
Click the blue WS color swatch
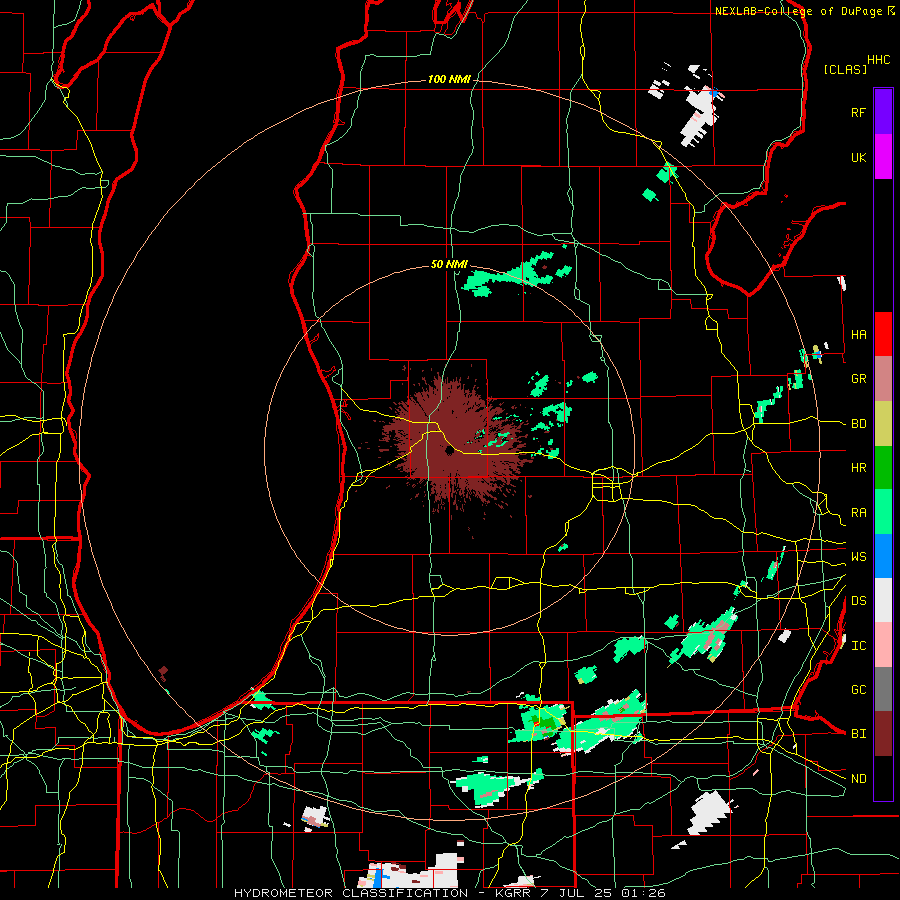(883, 556)
